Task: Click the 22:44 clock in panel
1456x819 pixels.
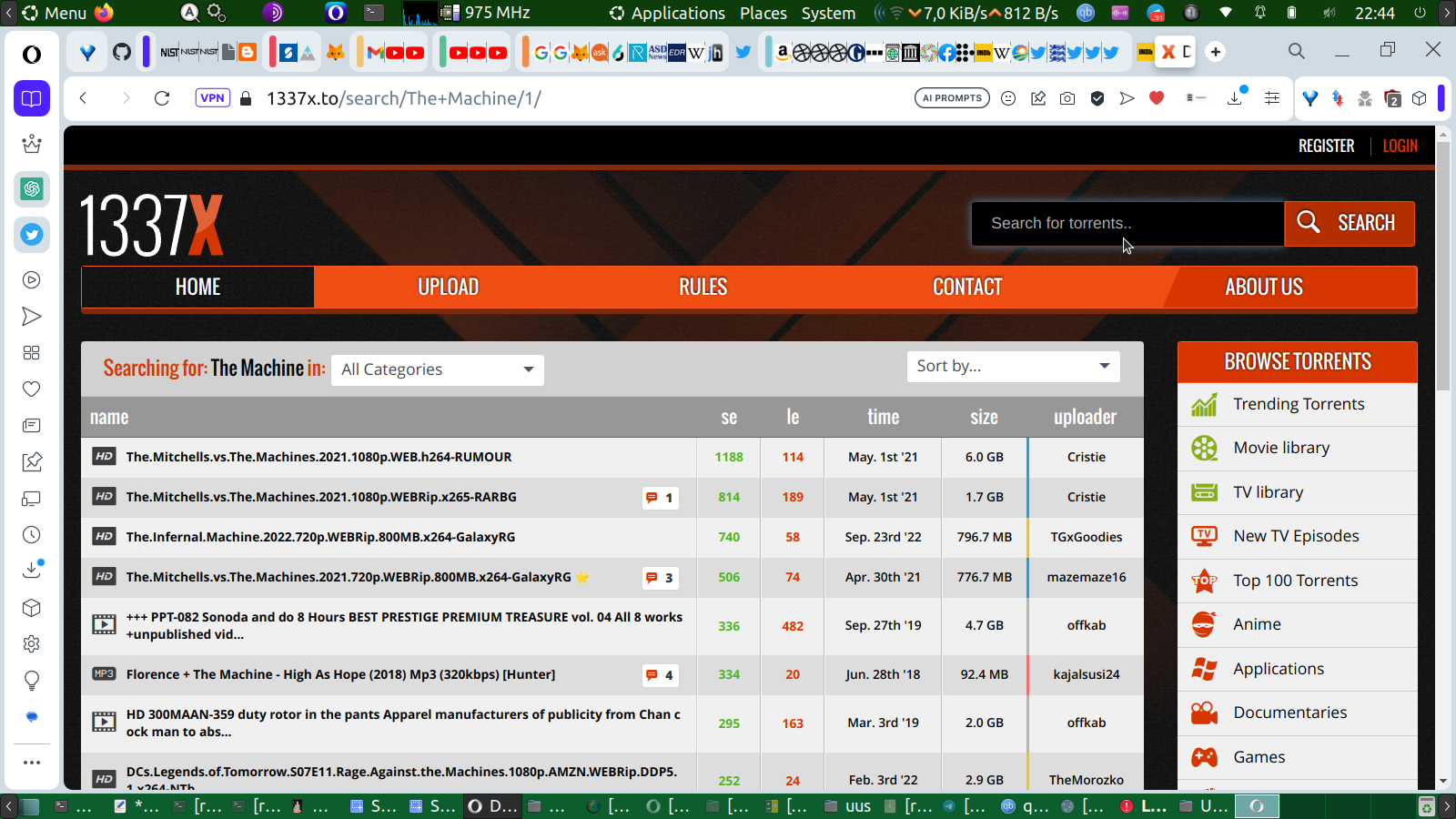Action: click(x=1374, y=13)
